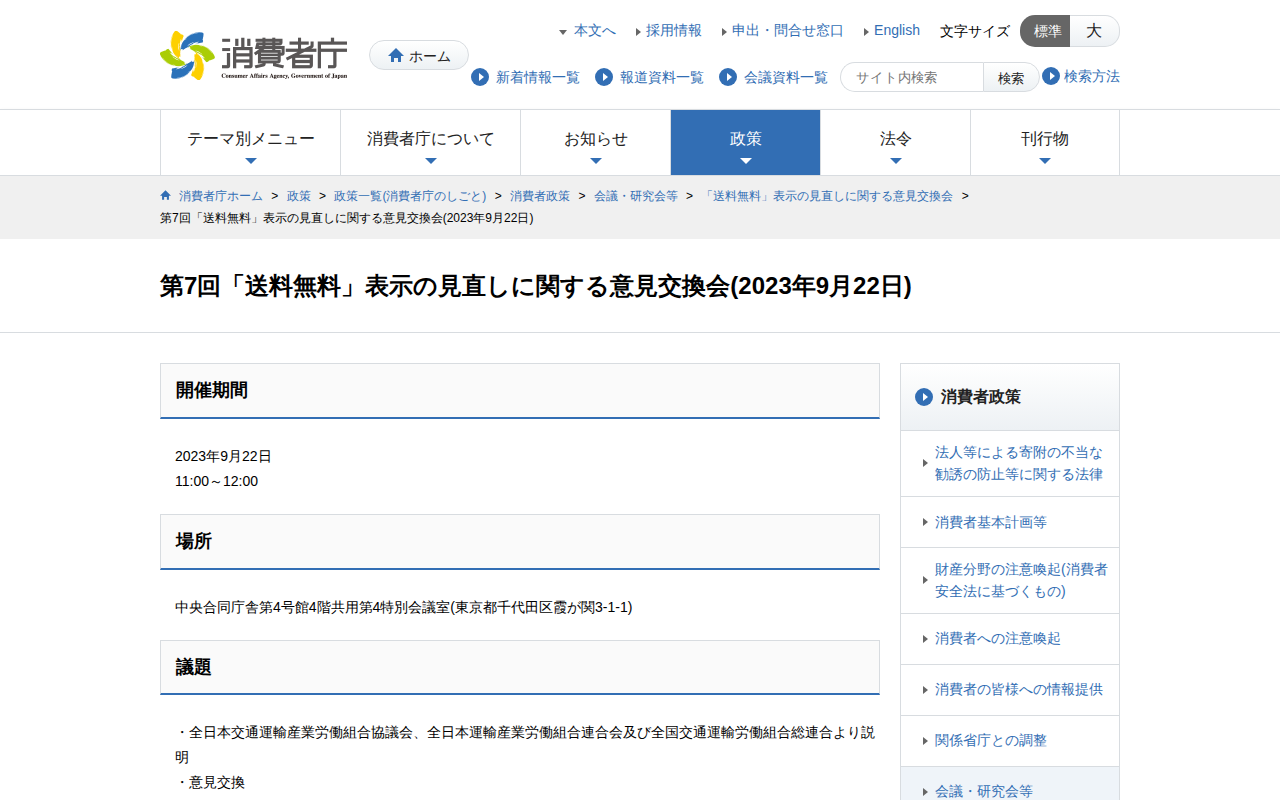This screenshot has height=800, width=1280.
Task: Click arrow icon beside 検索方法
Action: coord(1051,76)
